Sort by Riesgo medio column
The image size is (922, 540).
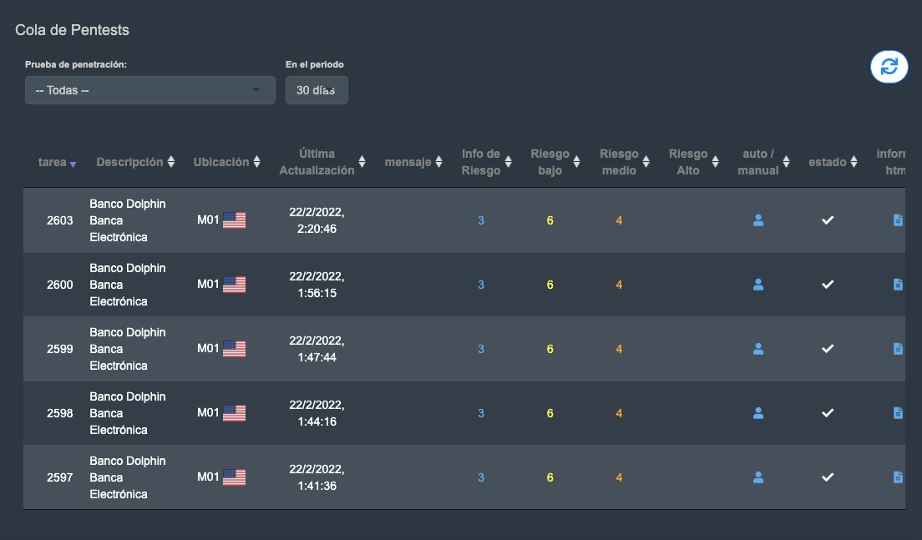(624, 162)
